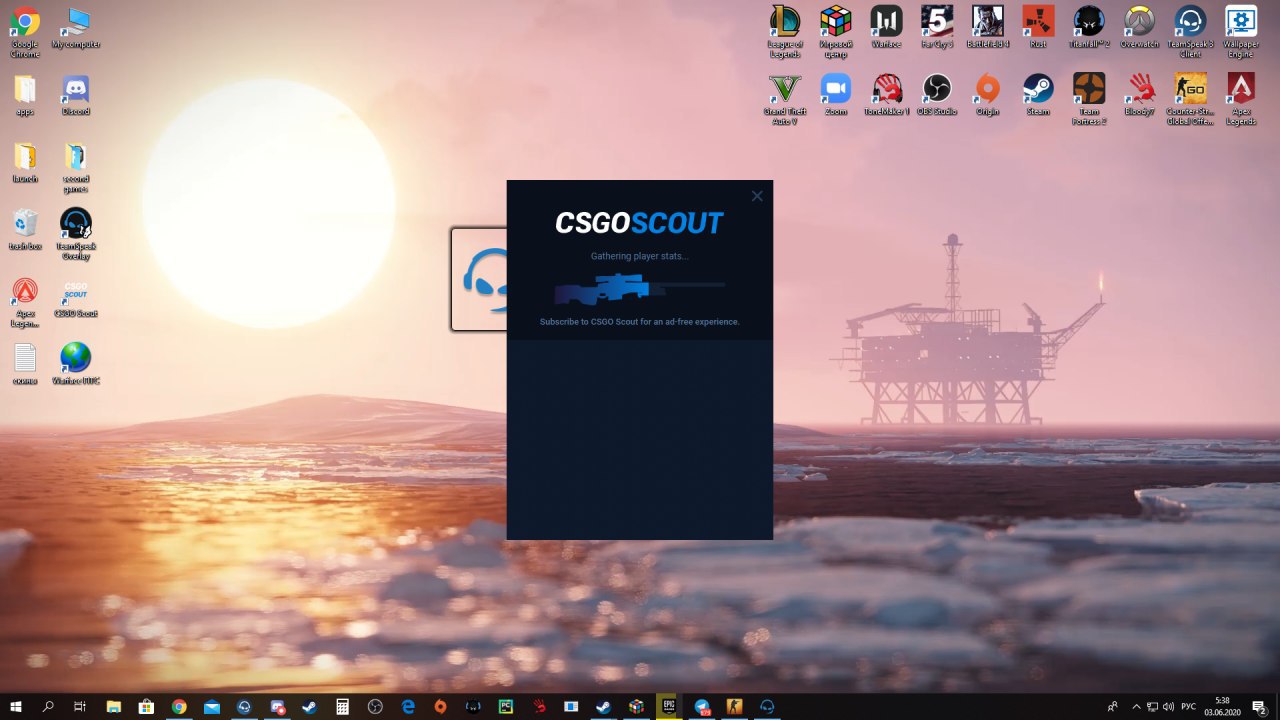Launch Counter-Strike Global Offensive shortcut
This screenshot has width=1280, height=720.
click(x=1190, y=100)
